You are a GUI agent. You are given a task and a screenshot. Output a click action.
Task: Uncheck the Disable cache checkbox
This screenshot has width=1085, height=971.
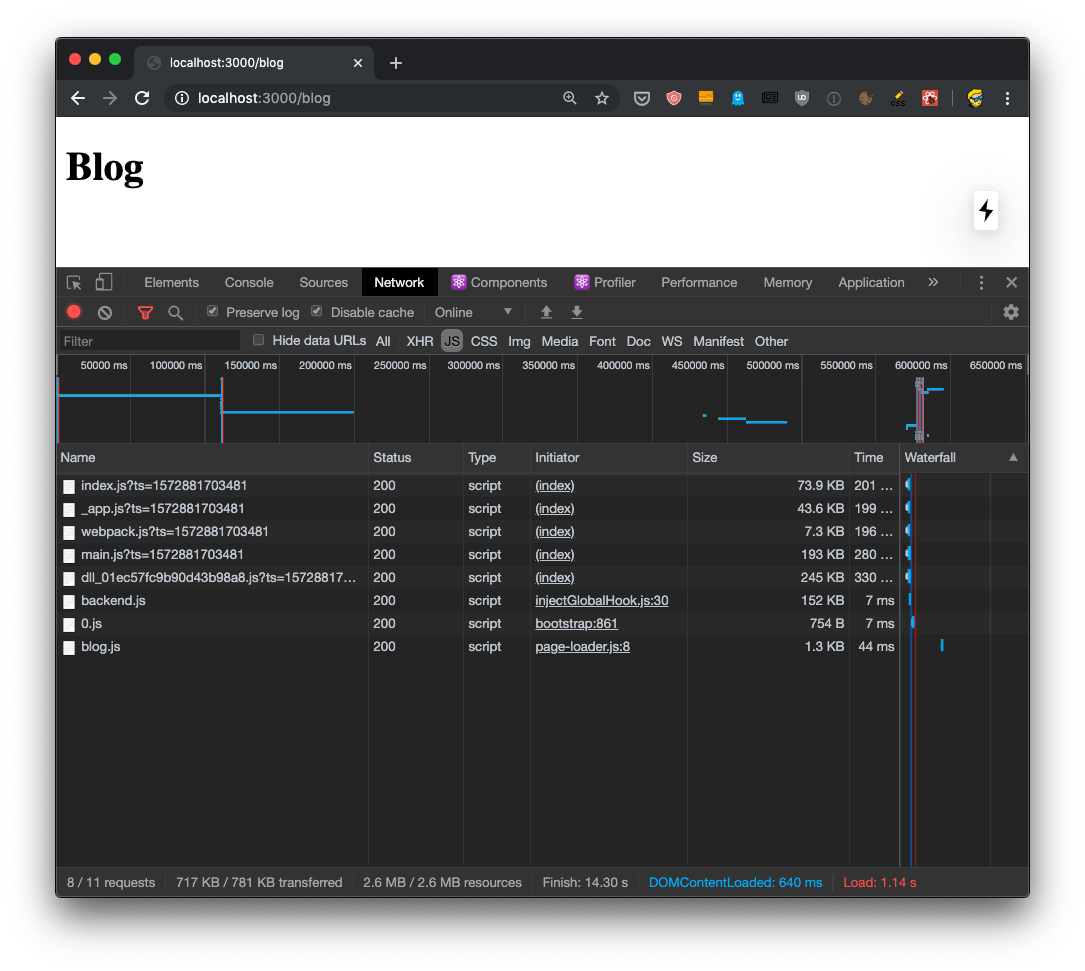tap(317, 311)
